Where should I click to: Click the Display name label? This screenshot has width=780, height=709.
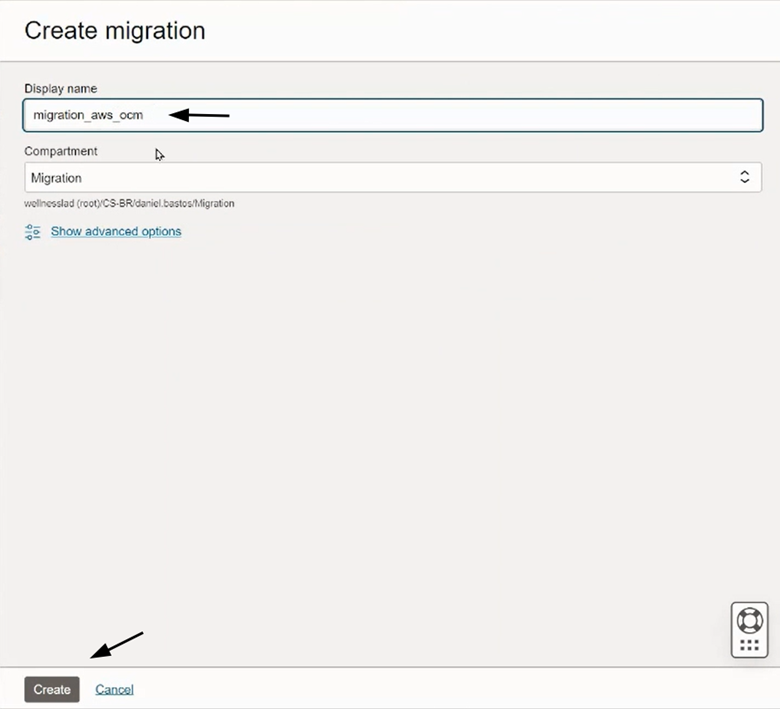61,89
